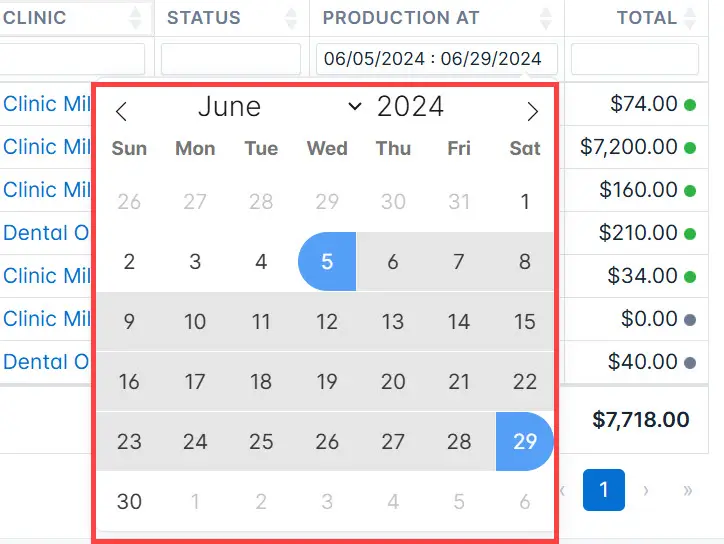Viewport: 724px width, 544px height.
Task: Sort by the Clinic column arrows
Action: (135, 18)
